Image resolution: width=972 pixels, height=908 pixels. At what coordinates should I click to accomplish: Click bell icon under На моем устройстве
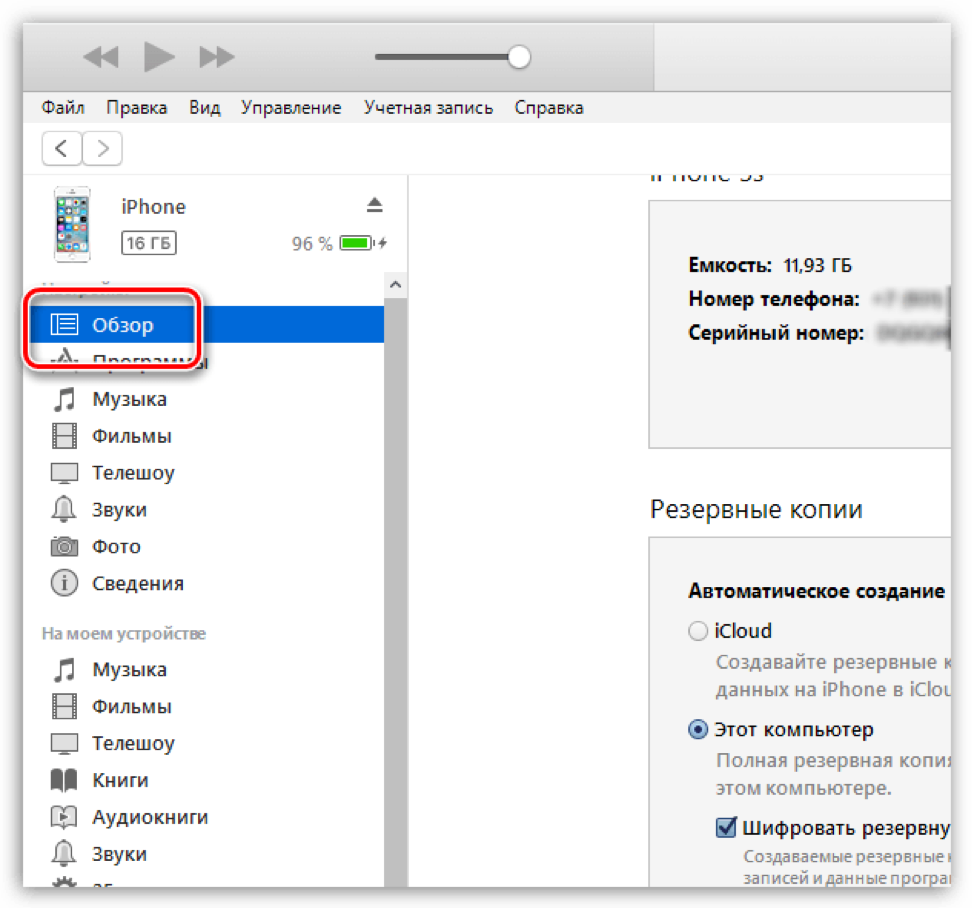tap(63, 854)
